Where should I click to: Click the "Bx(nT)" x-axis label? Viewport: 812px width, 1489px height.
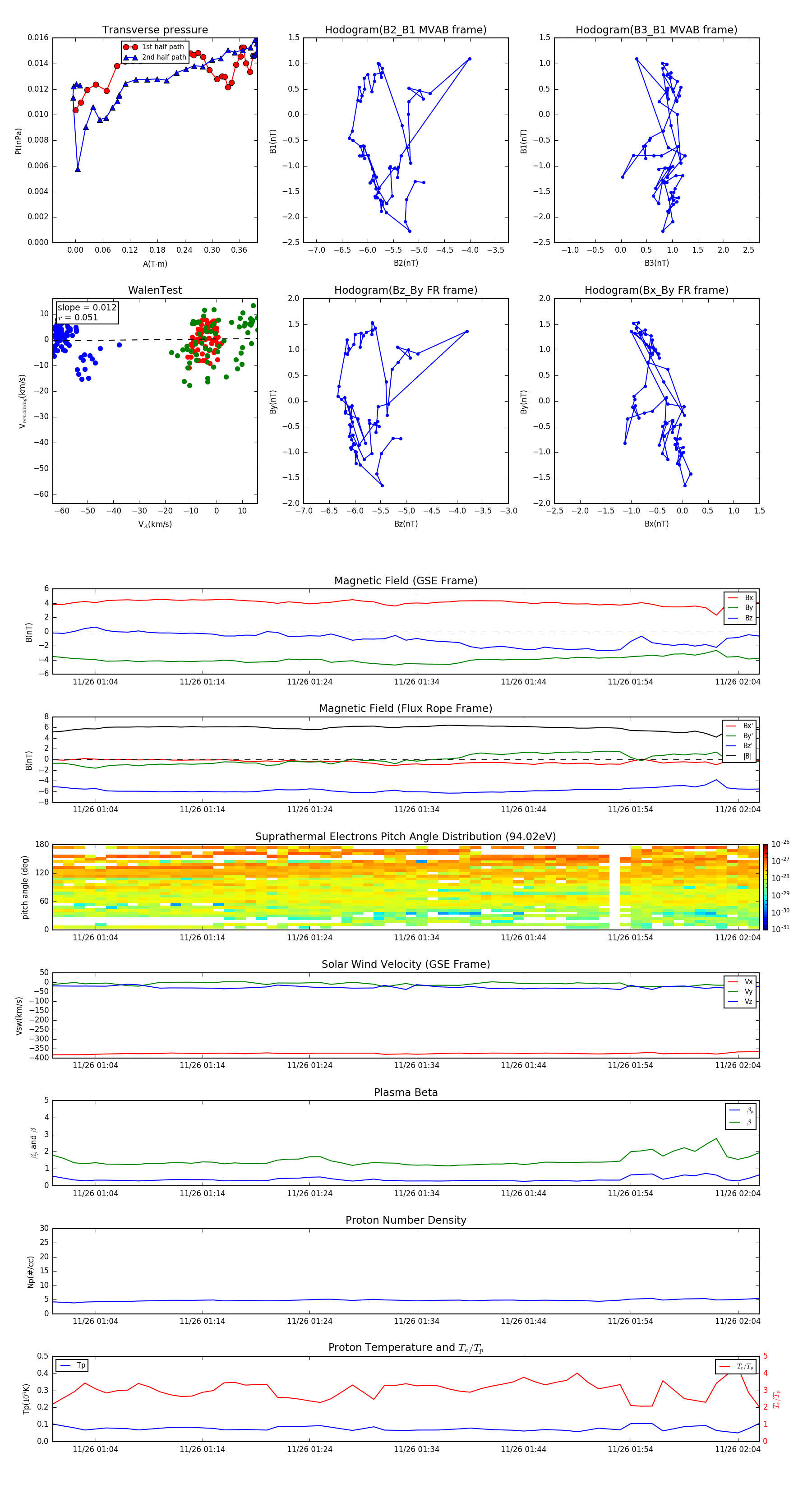coord(656,524)
